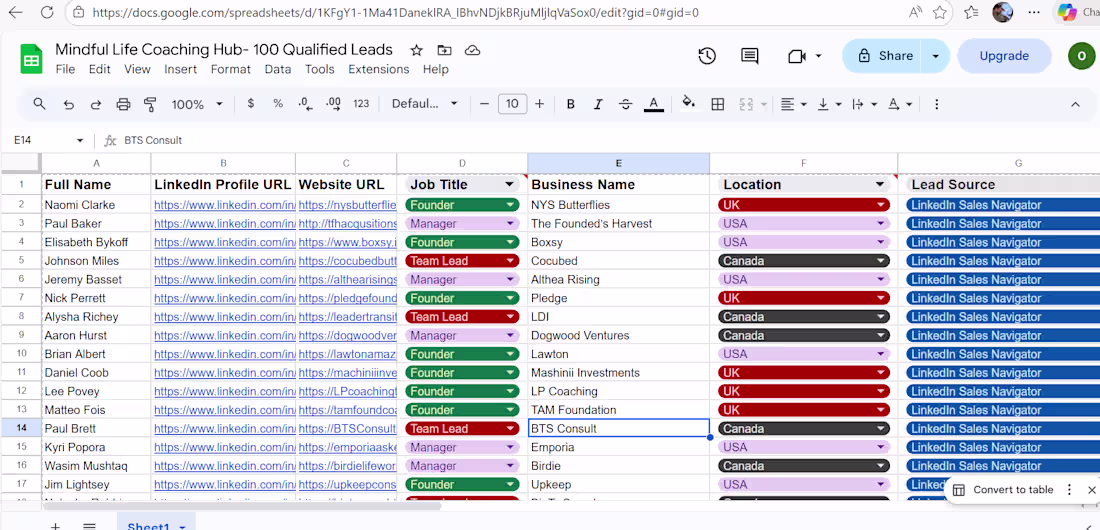The width and height of the screenshot is (1100, 530).
Task: Click the font size field
Action: coord(512,104)
